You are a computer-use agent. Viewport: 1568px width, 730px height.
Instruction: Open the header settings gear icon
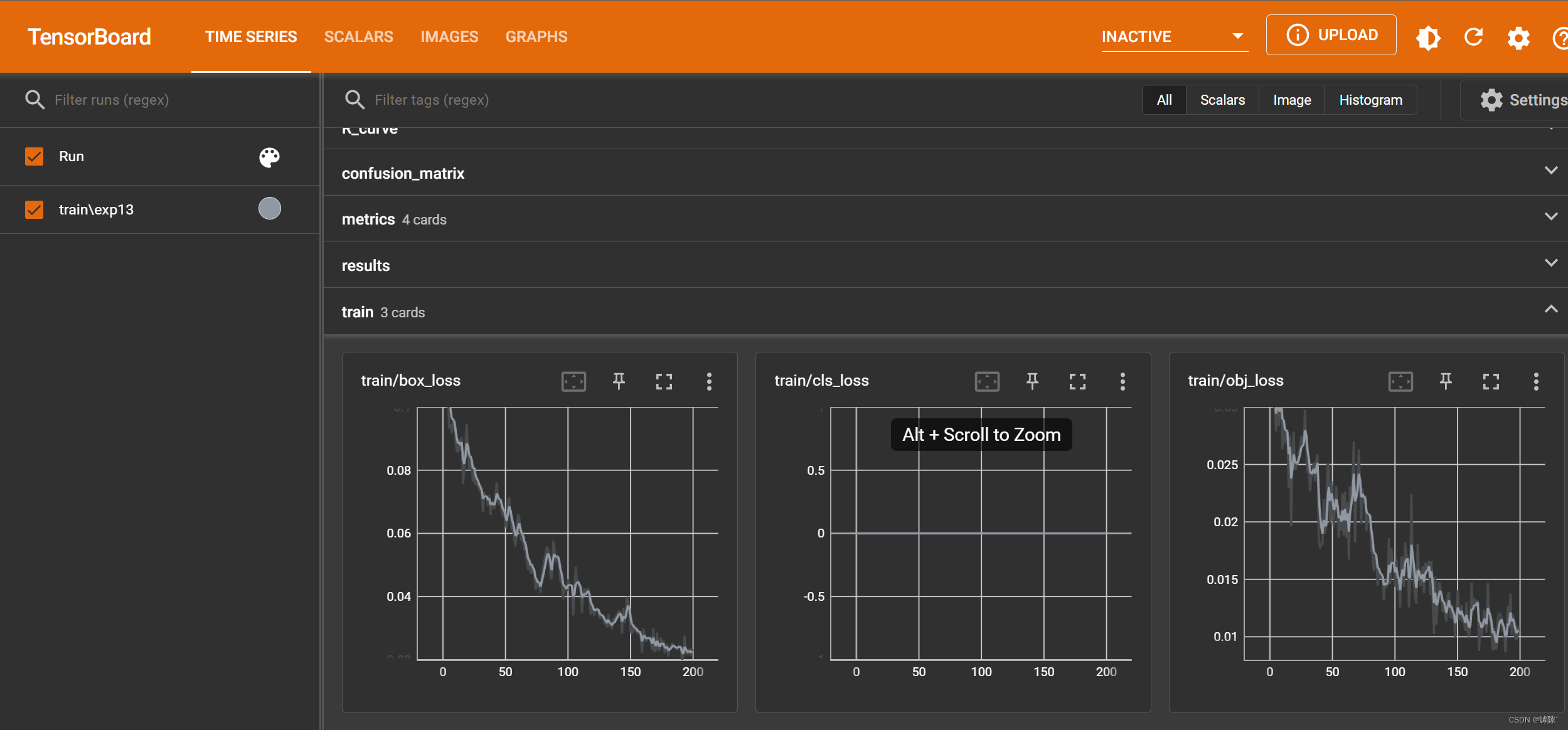coord(1518,38)
